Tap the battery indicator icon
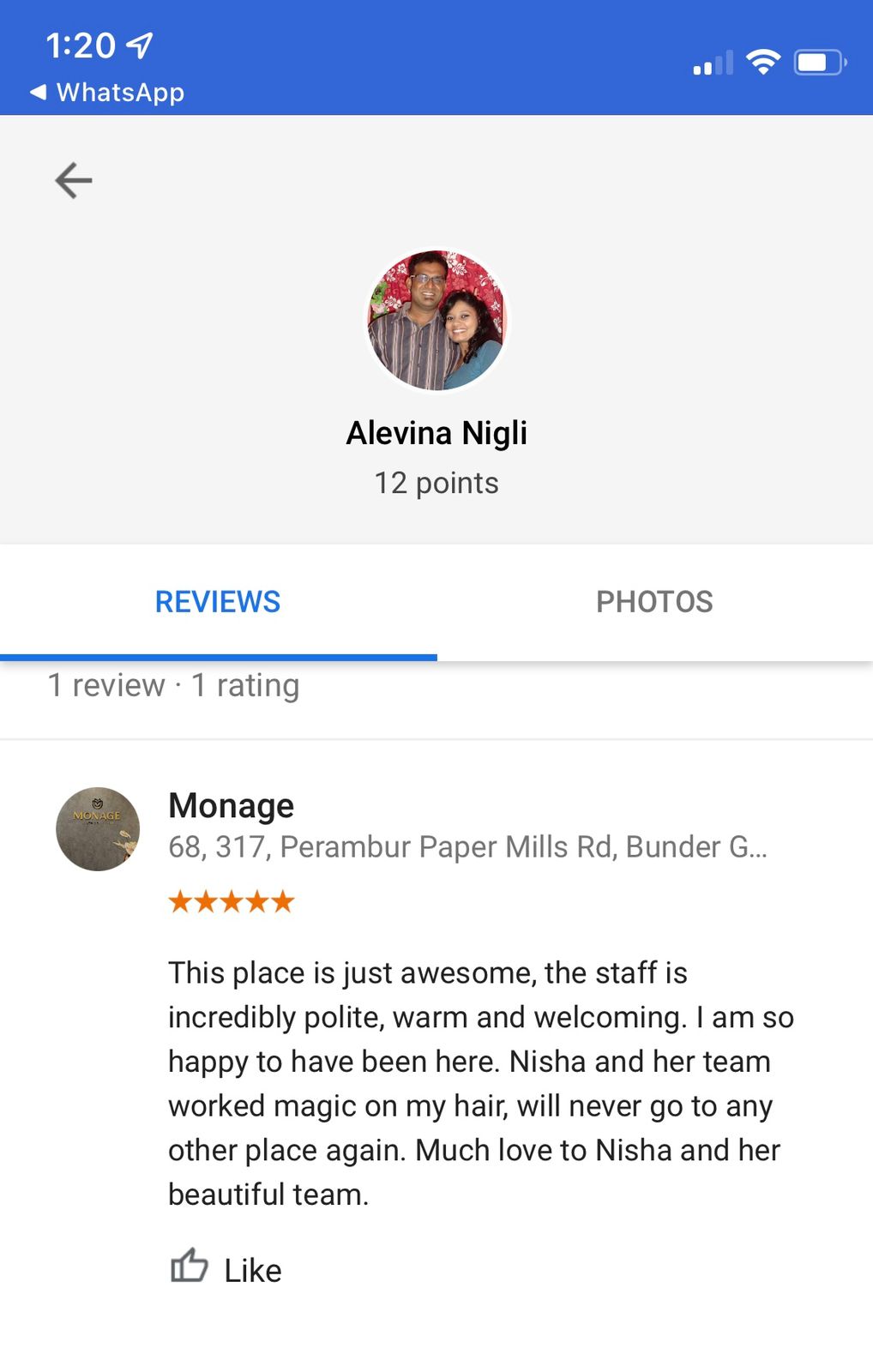 (820, 63)
